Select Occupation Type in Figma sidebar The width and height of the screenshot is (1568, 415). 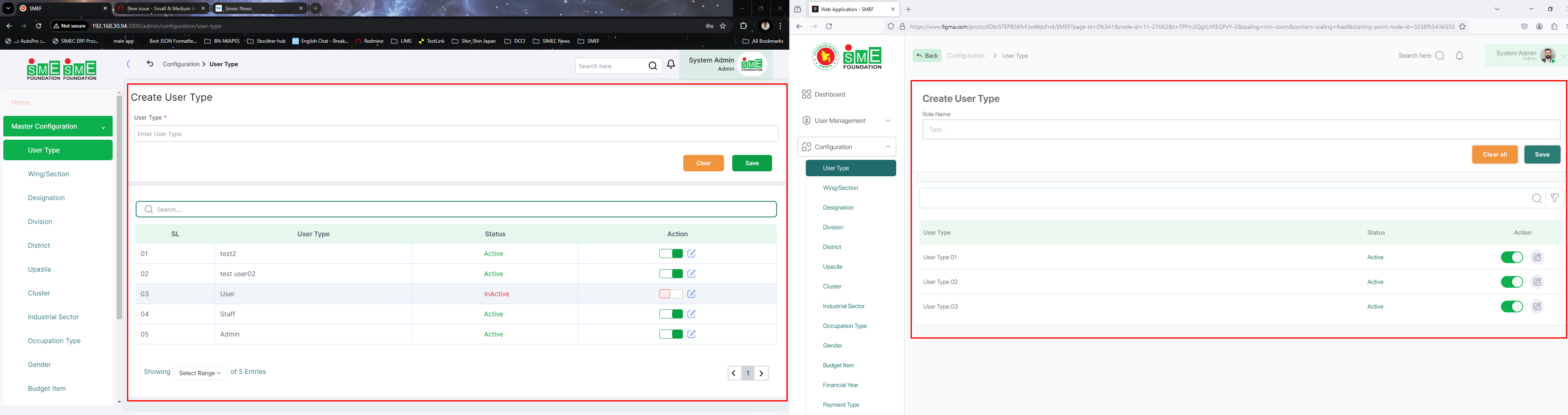pyautogui.click(x=845, y=326)
